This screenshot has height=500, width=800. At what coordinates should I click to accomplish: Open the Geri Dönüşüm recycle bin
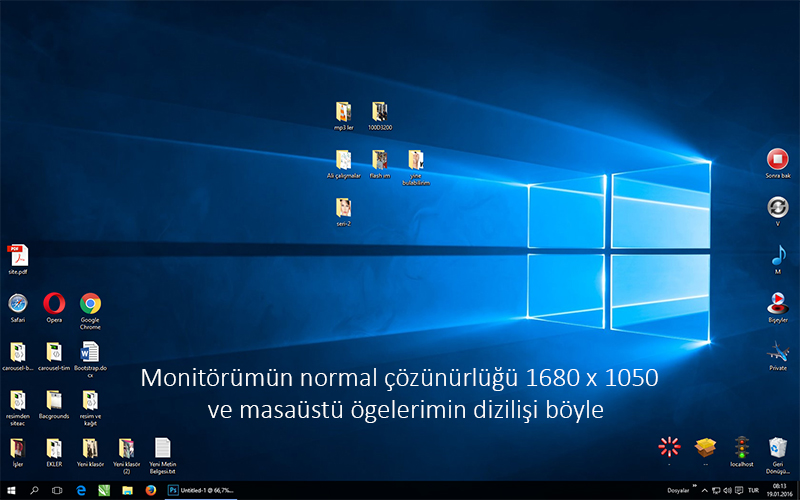pos(778,455)
